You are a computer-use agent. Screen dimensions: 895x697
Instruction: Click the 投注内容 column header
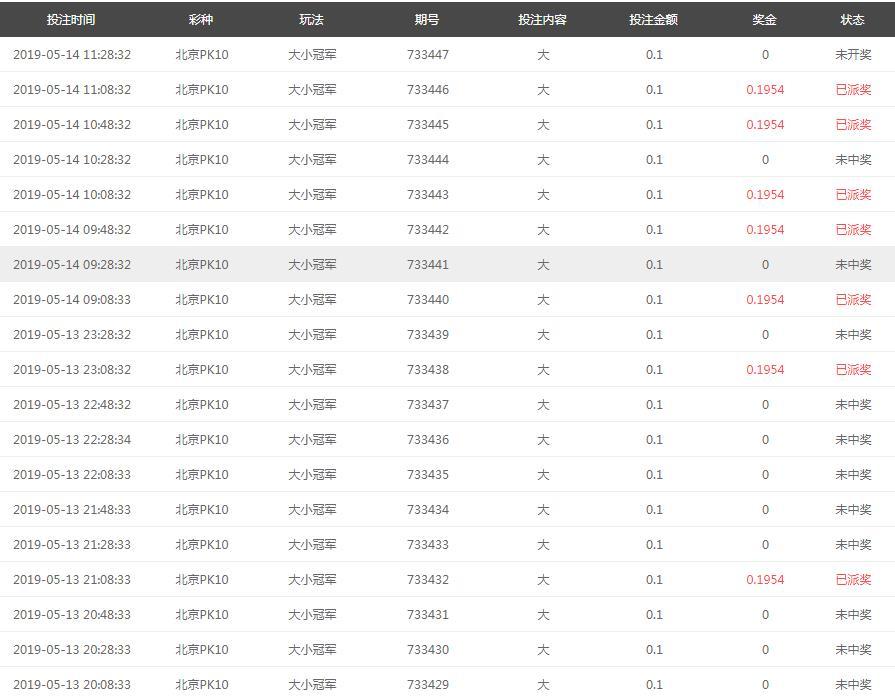coord(542,20)
